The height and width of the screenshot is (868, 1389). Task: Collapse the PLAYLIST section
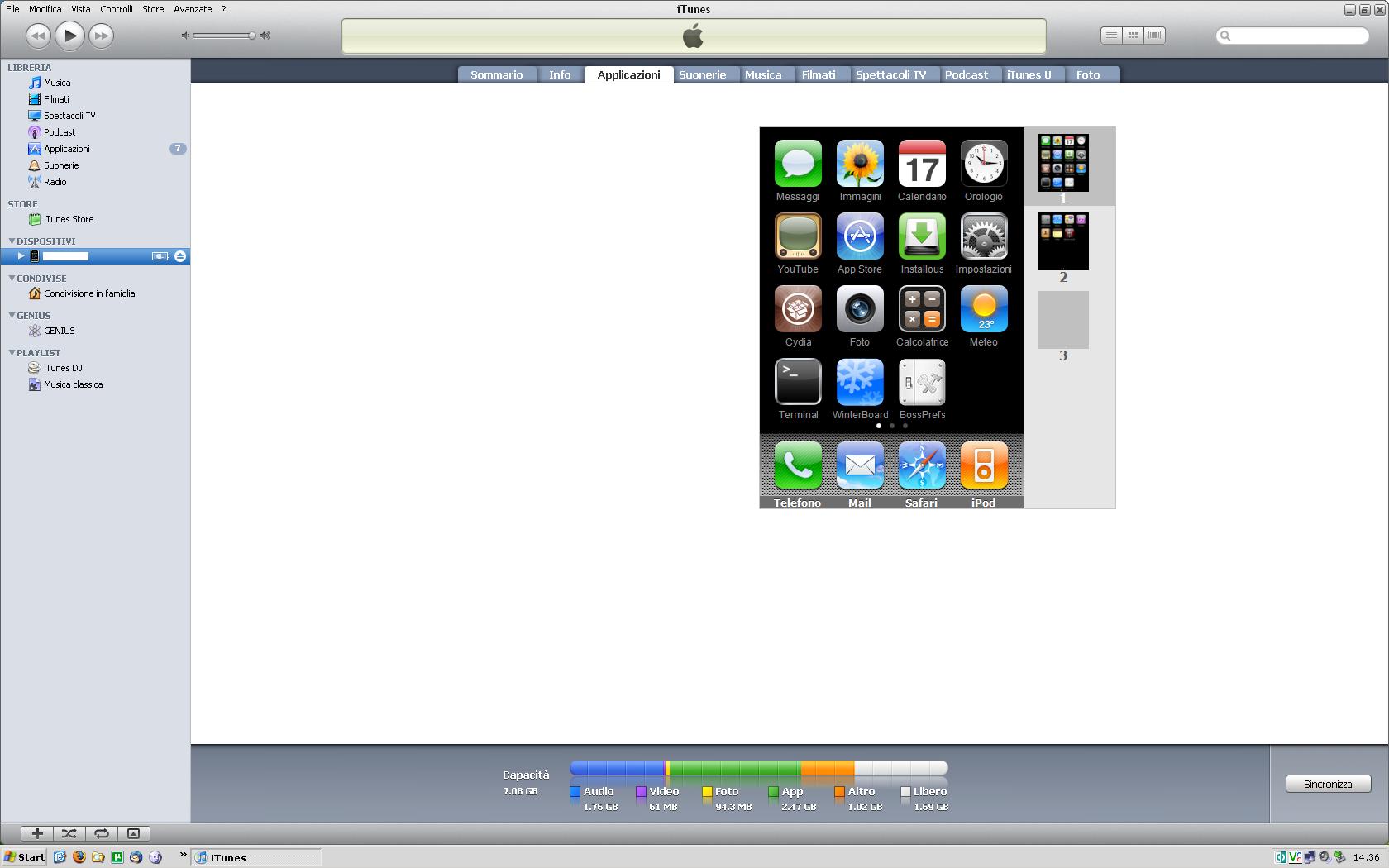(12, 352)
